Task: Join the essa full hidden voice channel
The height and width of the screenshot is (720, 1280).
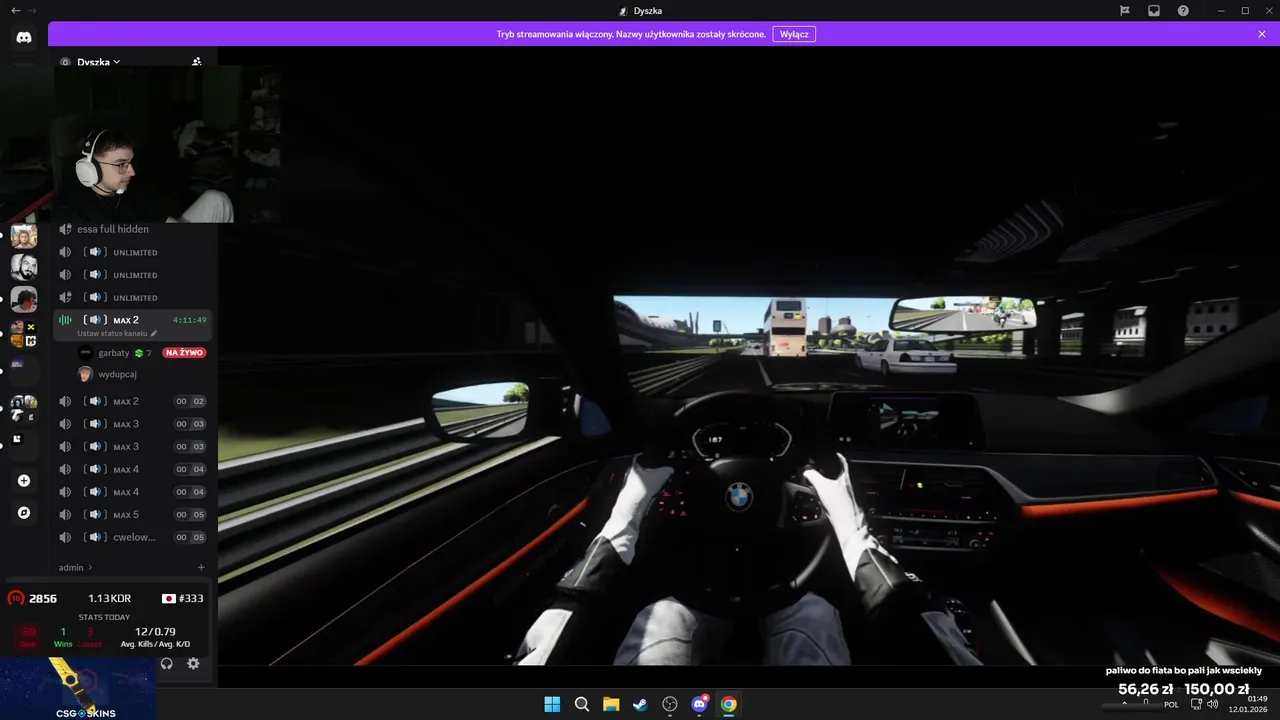Action: [x=131, y=229]
